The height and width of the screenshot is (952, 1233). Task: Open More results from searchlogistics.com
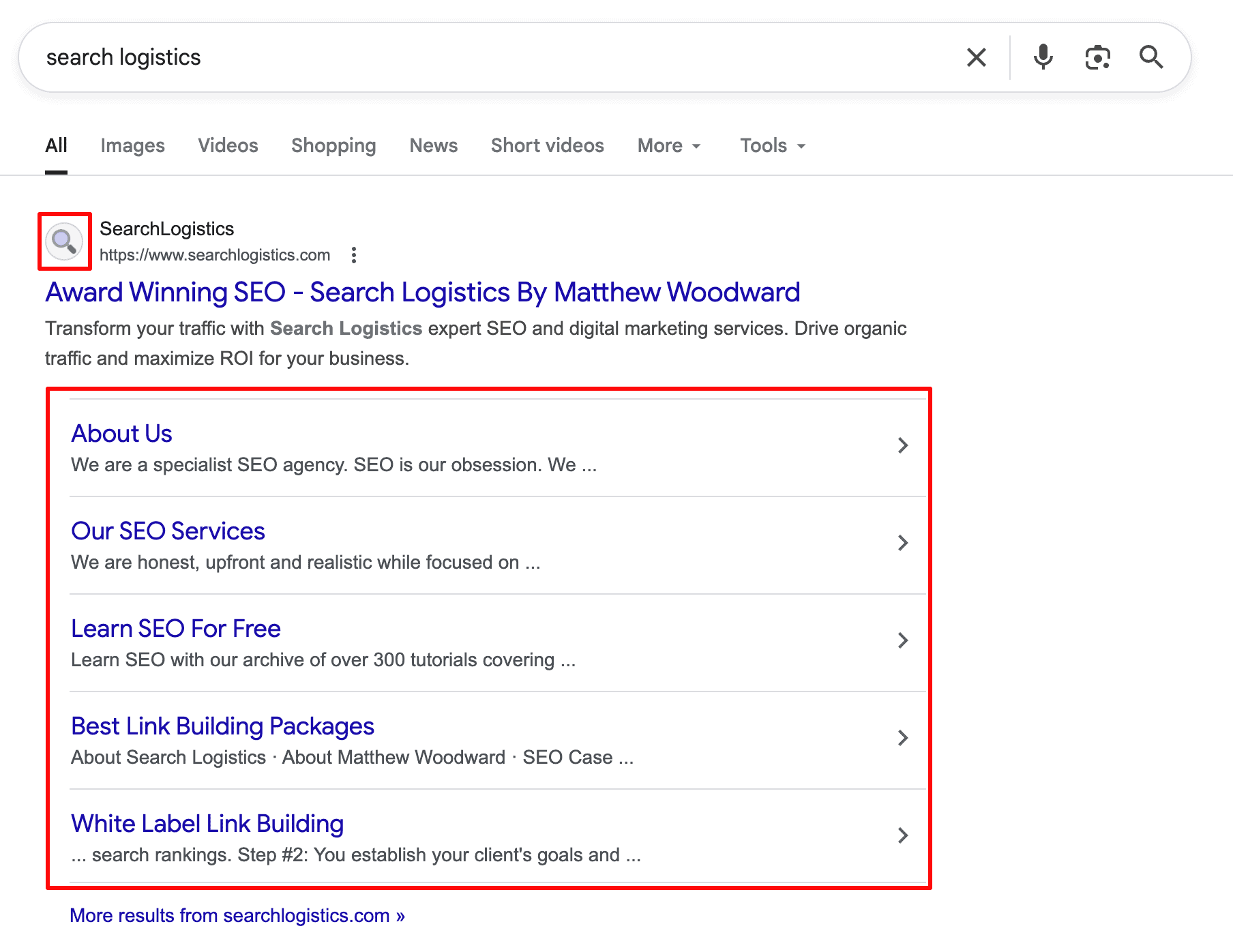pyautogui.click(x=237, y=915)
